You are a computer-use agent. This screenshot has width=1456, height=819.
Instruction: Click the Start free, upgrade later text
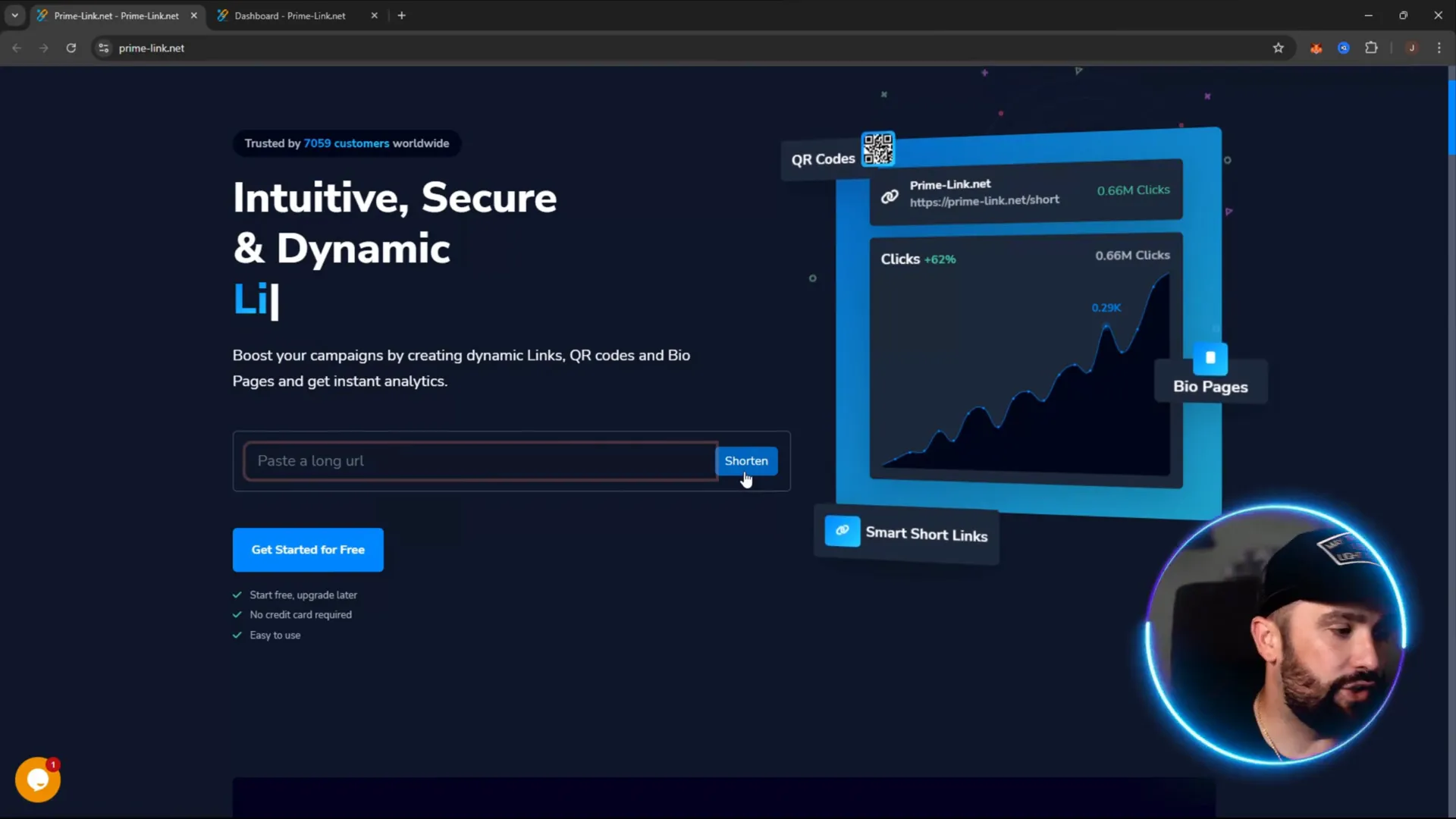[303, 595]
